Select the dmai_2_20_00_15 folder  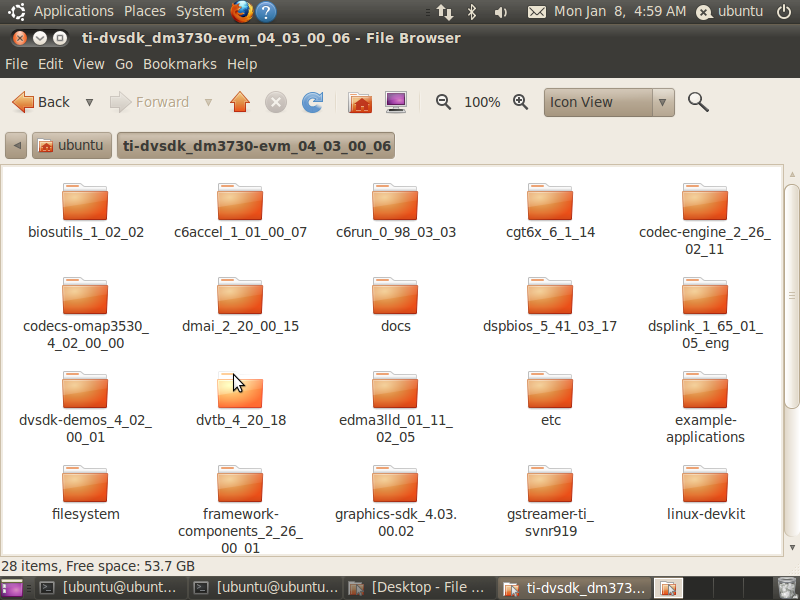(240, 305)
